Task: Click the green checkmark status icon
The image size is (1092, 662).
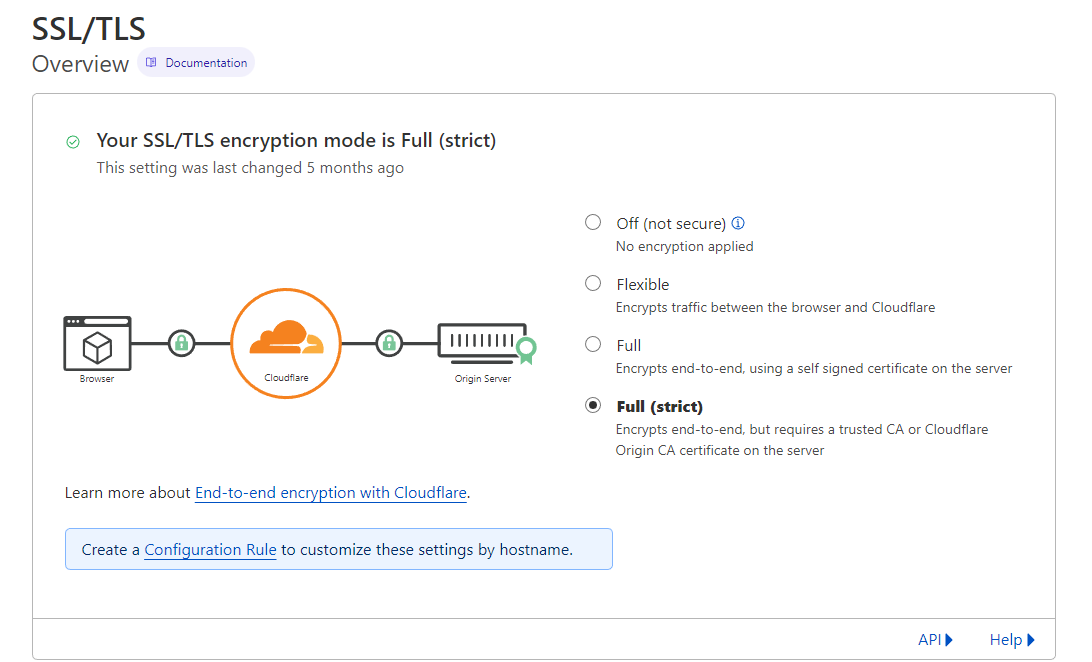Action: [73, 142]
